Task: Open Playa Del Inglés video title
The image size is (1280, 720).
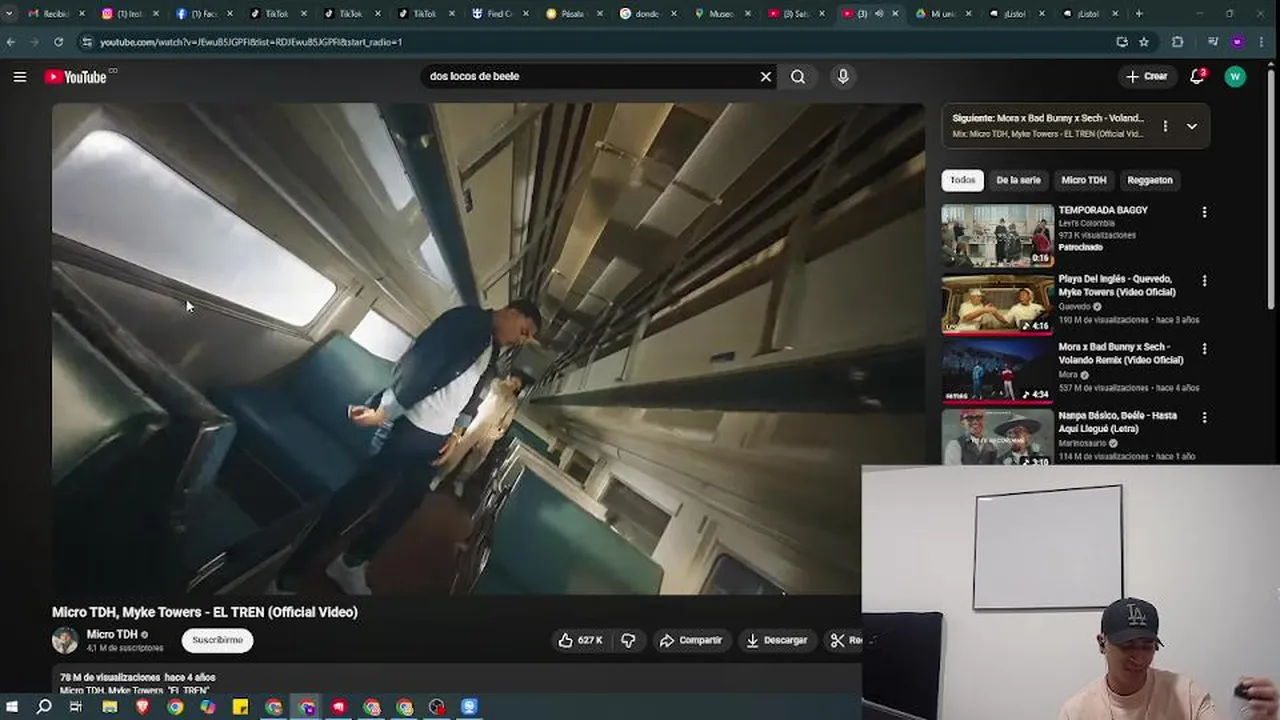Action: pyautogui.click(x=1117, y=285)
